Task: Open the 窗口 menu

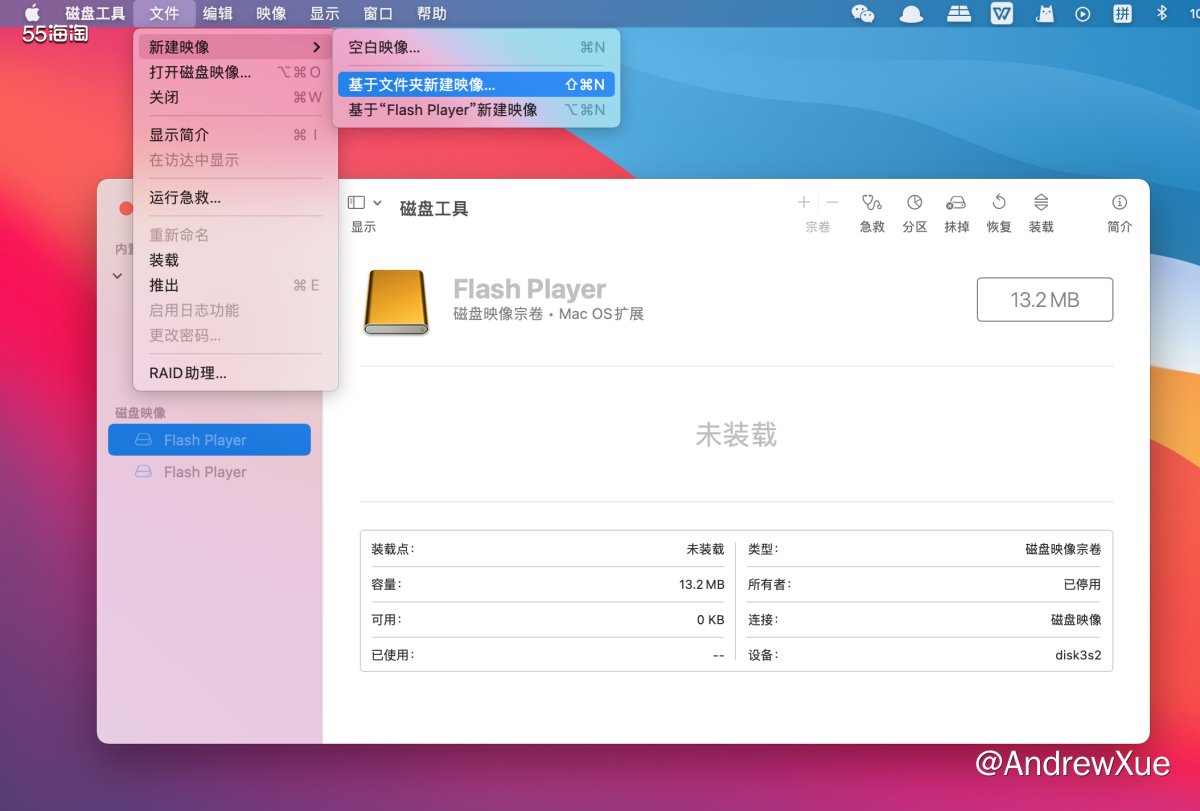Action: click(x=377, y=13)
